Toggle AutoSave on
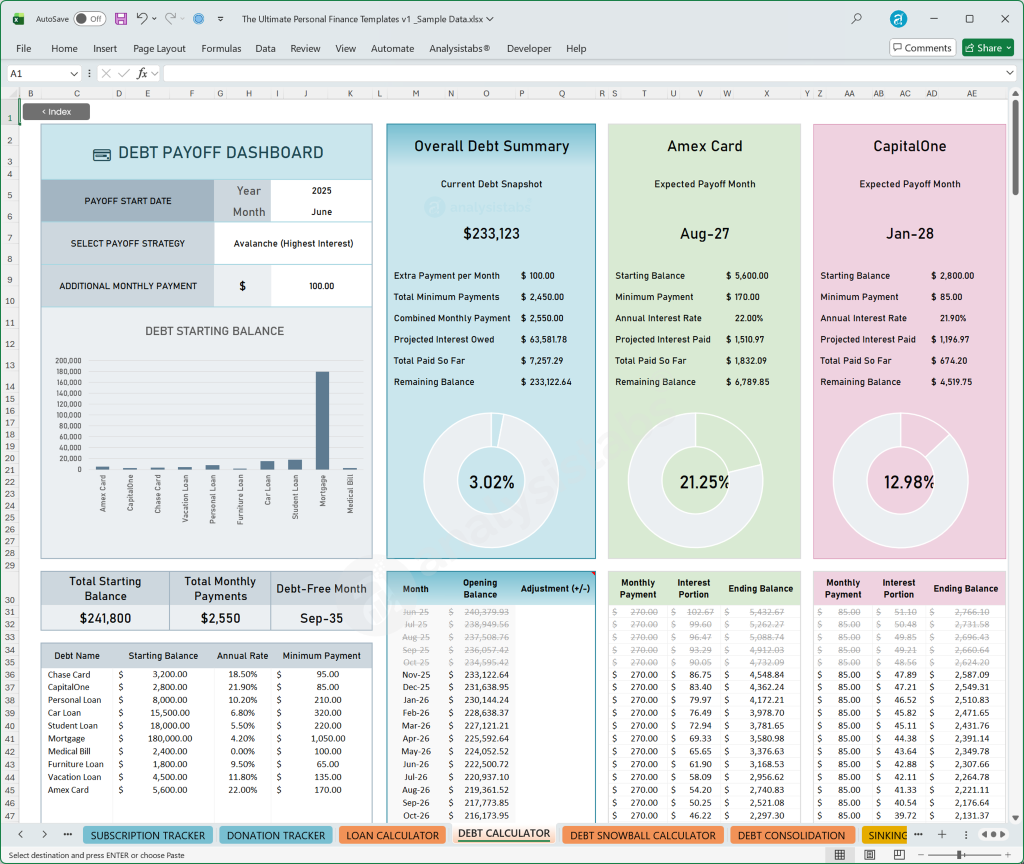Image resolution: width=1024 pixels, height=864 pixels. click(90, 19)
